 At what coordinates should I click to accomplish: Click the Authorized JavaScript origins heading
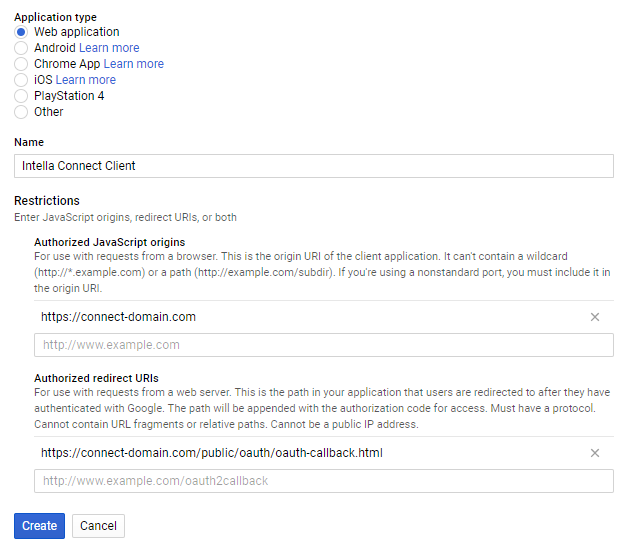[x=109, y=242]
